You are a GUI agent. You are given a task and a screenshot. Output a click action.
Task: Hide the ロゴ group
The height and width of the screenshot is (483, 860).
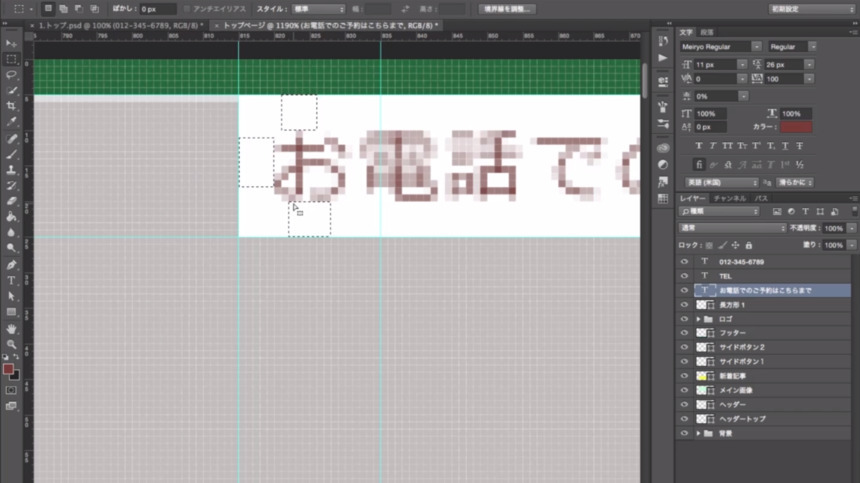tap(684, 319)
